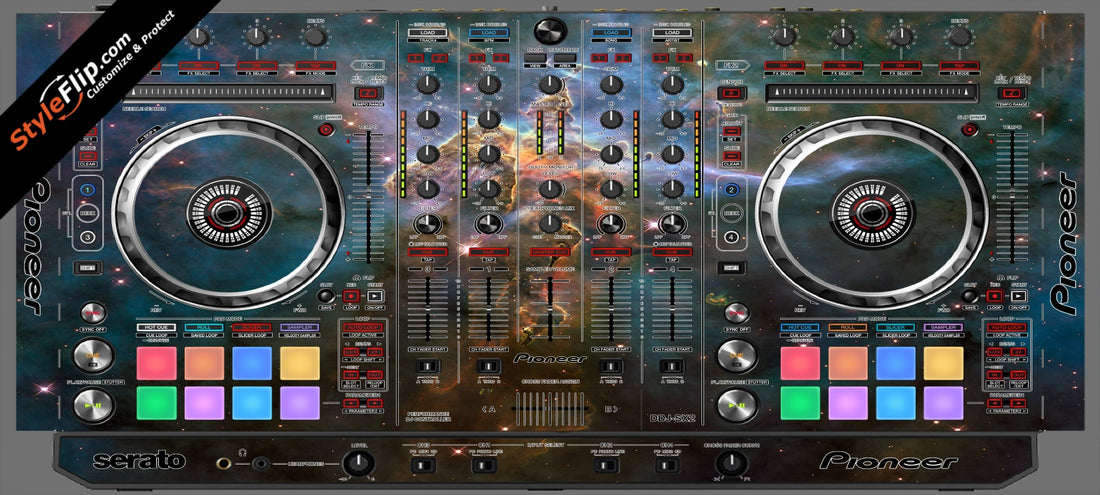Hit the right deck play/pause button
Image resolution: width=1100 pixels, height=495 pixels.
[737, 405]
